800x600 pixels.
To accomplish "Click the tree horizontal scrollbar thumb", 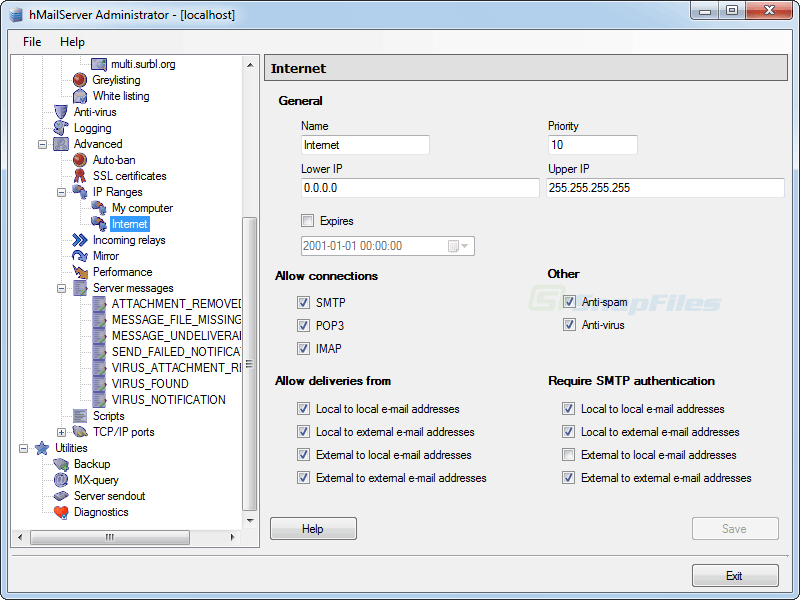I will pyautogui.click(x=110, y=537).
